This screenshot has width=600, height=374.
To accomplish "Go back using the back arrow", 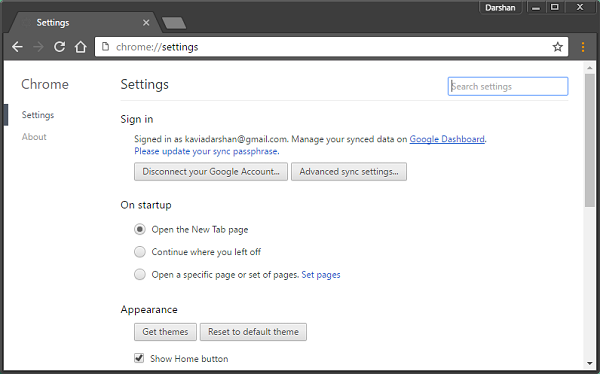I will click(17, 47).
